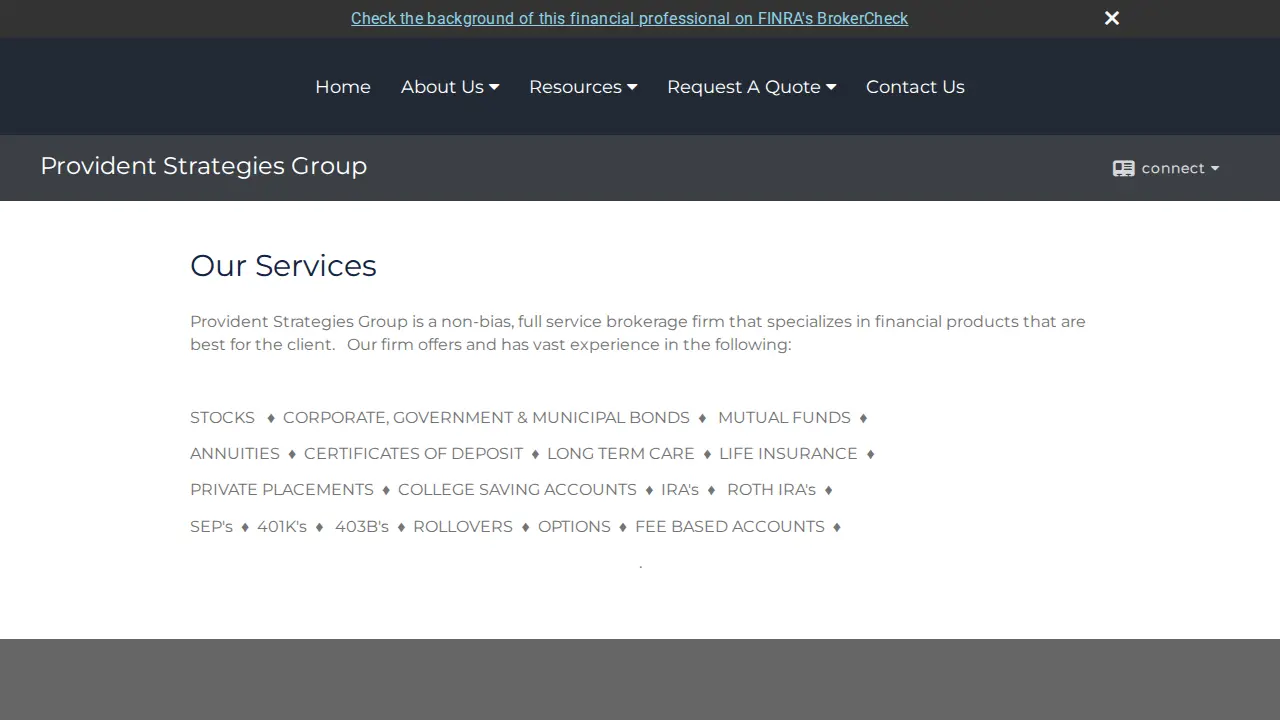Click the FEE BASED ACCOUNTS text

click(x=730, y=526)
